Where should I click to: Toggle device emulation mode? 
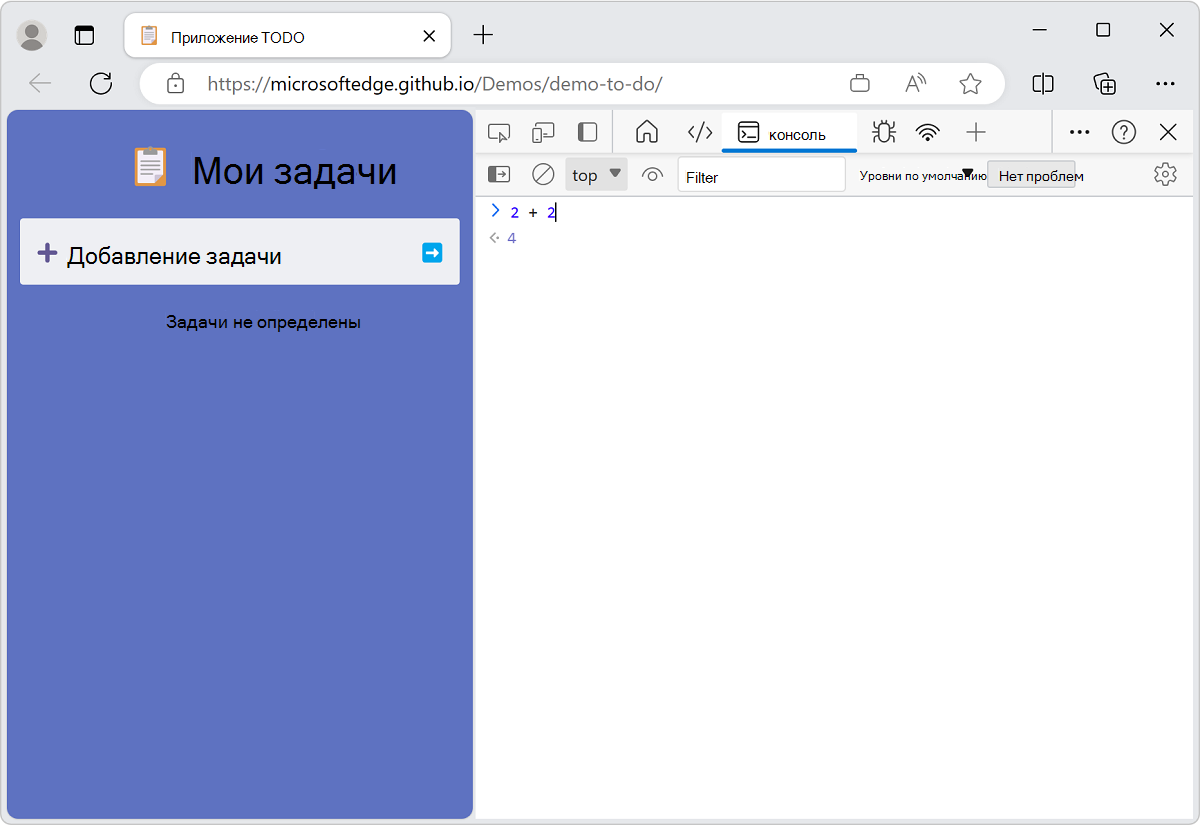543,132
